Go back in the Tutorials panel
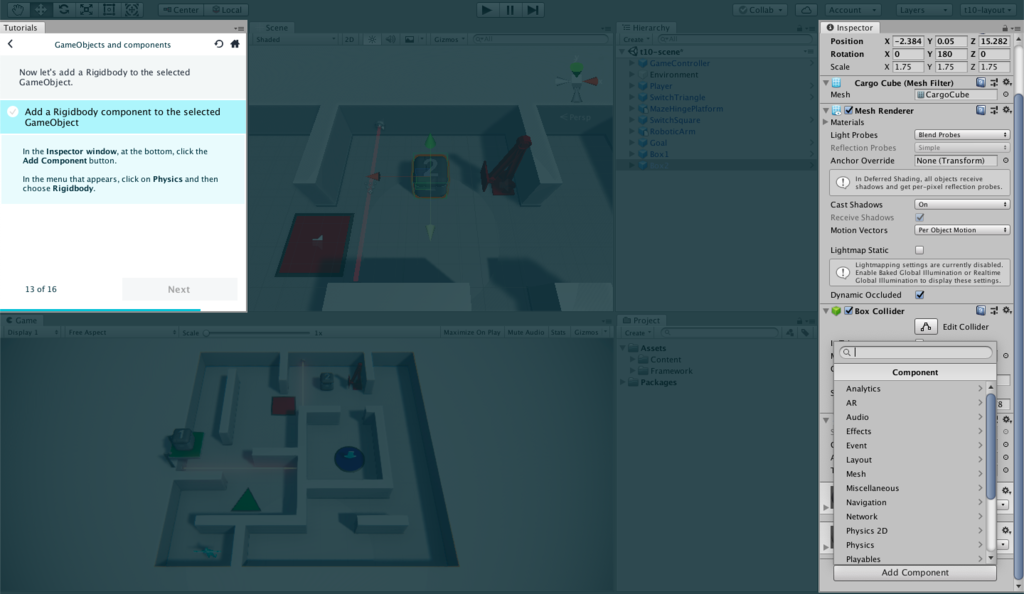 click(x=10, y=44)
